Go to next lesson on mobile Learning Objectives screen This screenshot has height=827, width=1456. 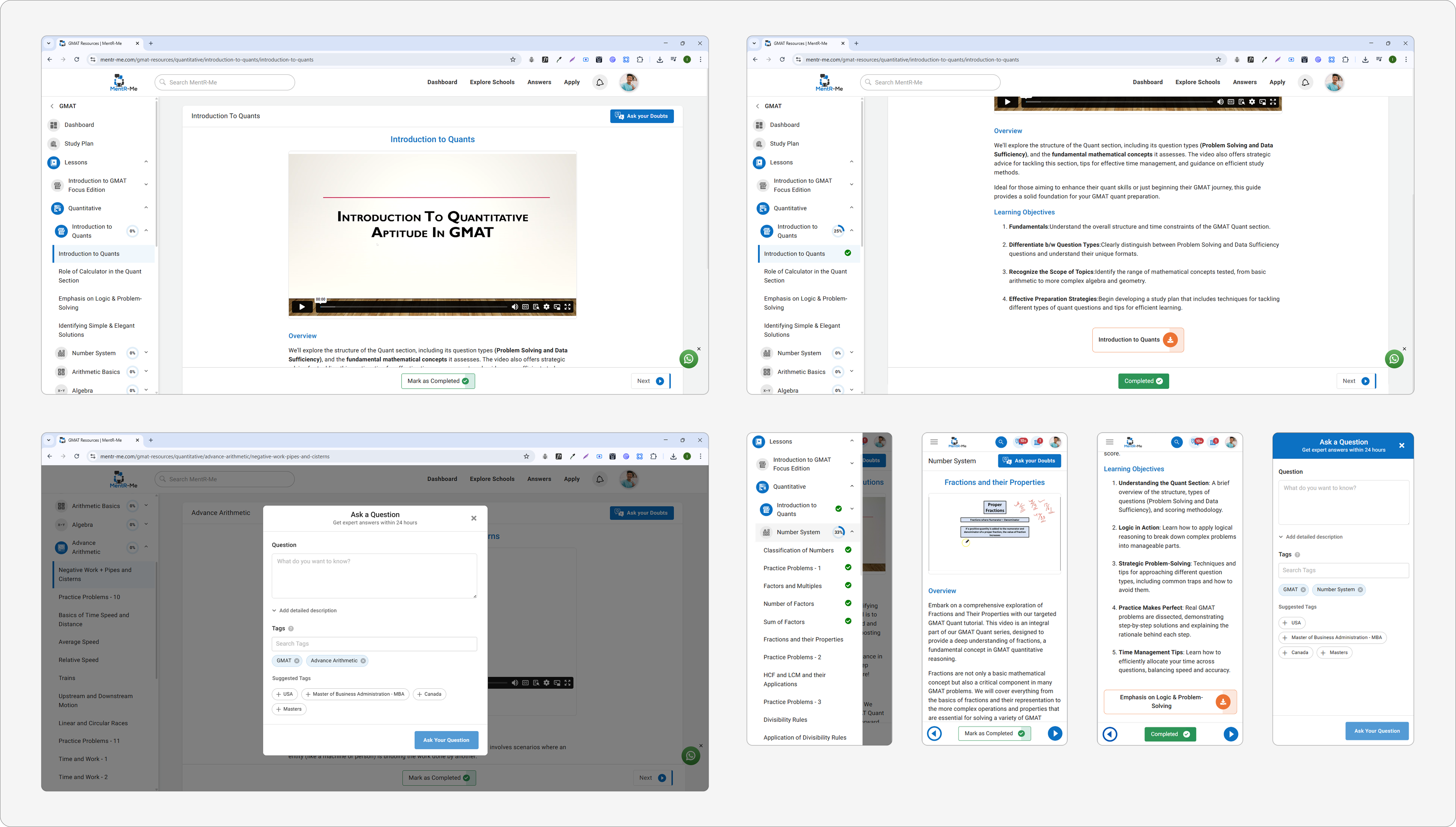(1231, 734)
